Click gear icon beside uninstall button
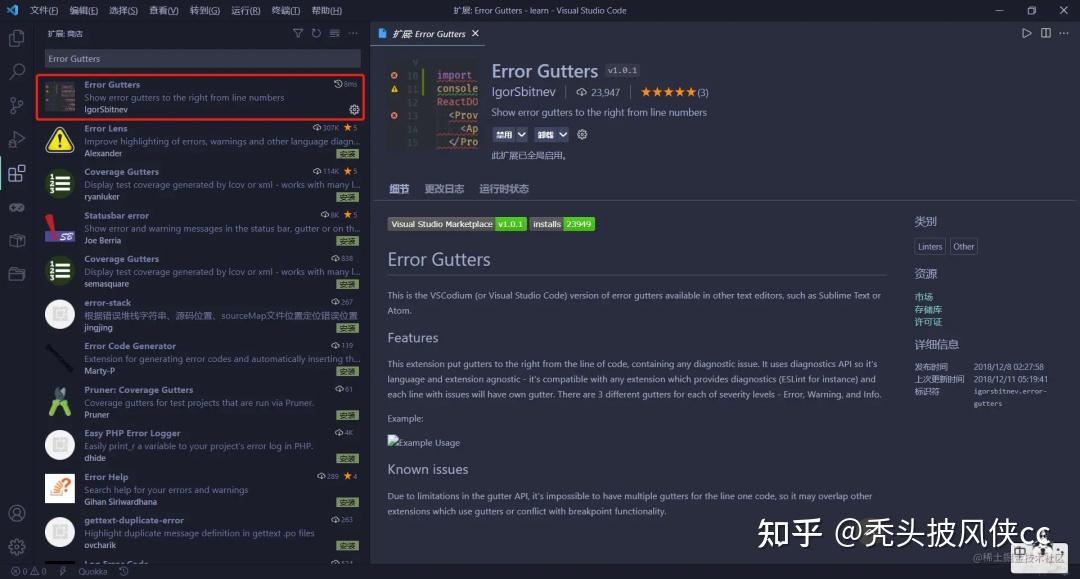 [x=582, y=134]
